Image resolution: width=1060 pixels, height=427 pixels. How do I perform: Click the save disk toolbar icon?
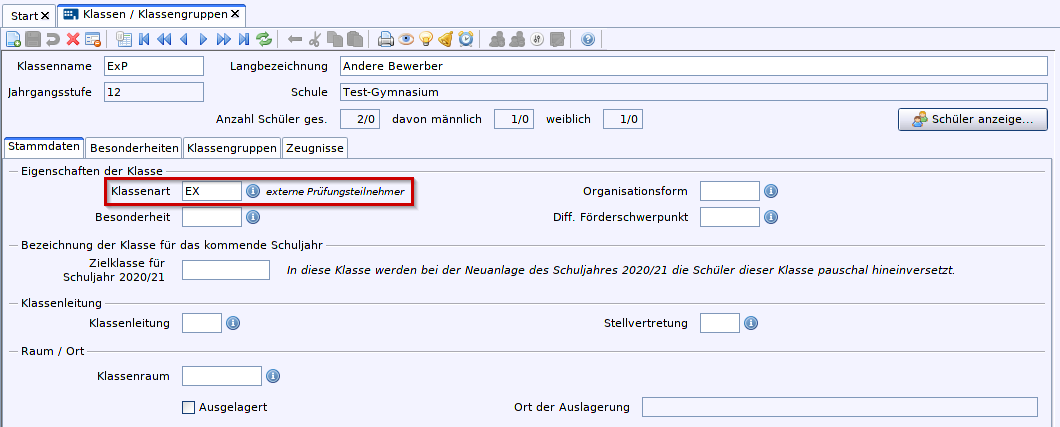tap(33, 39)
